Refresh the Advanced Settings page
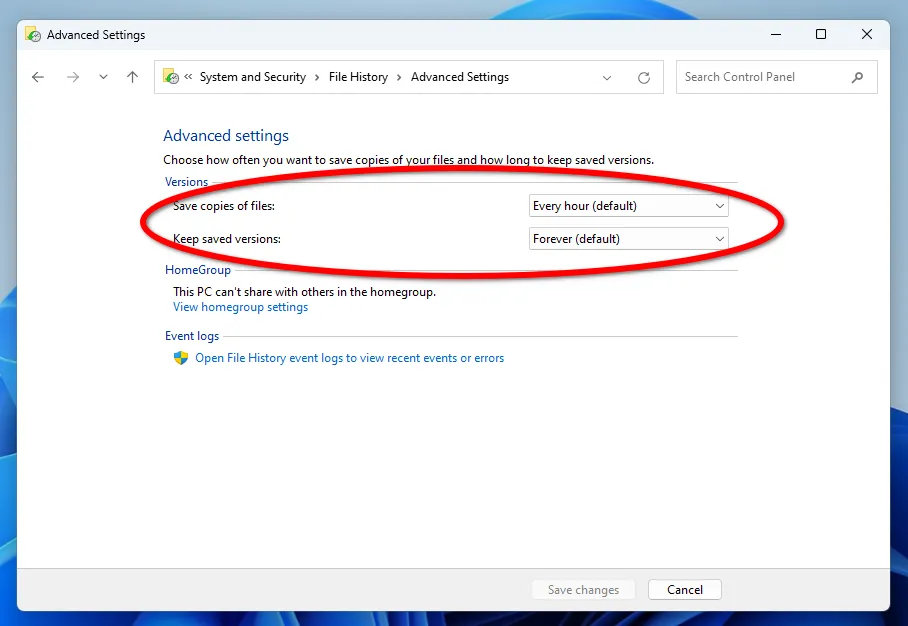908x626 pixels. point(644,77)
